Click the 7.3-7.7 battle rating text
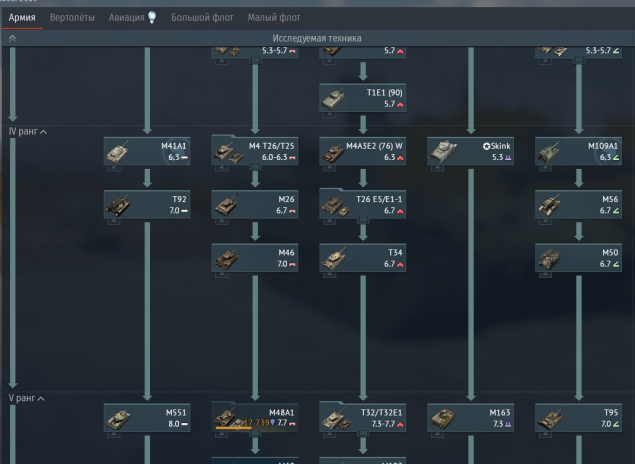The width and height of the screenshot is (635, 464). pyautogui.click(x=384, y=424)
